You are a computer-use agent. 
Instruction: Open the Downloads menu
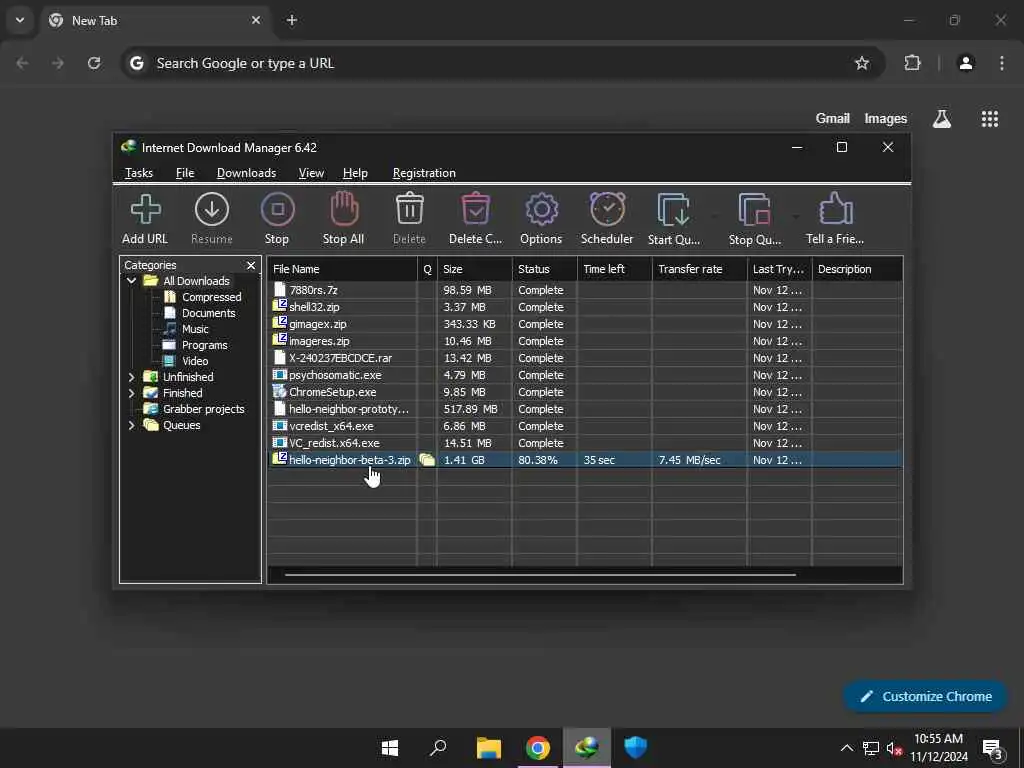[246, 173]
